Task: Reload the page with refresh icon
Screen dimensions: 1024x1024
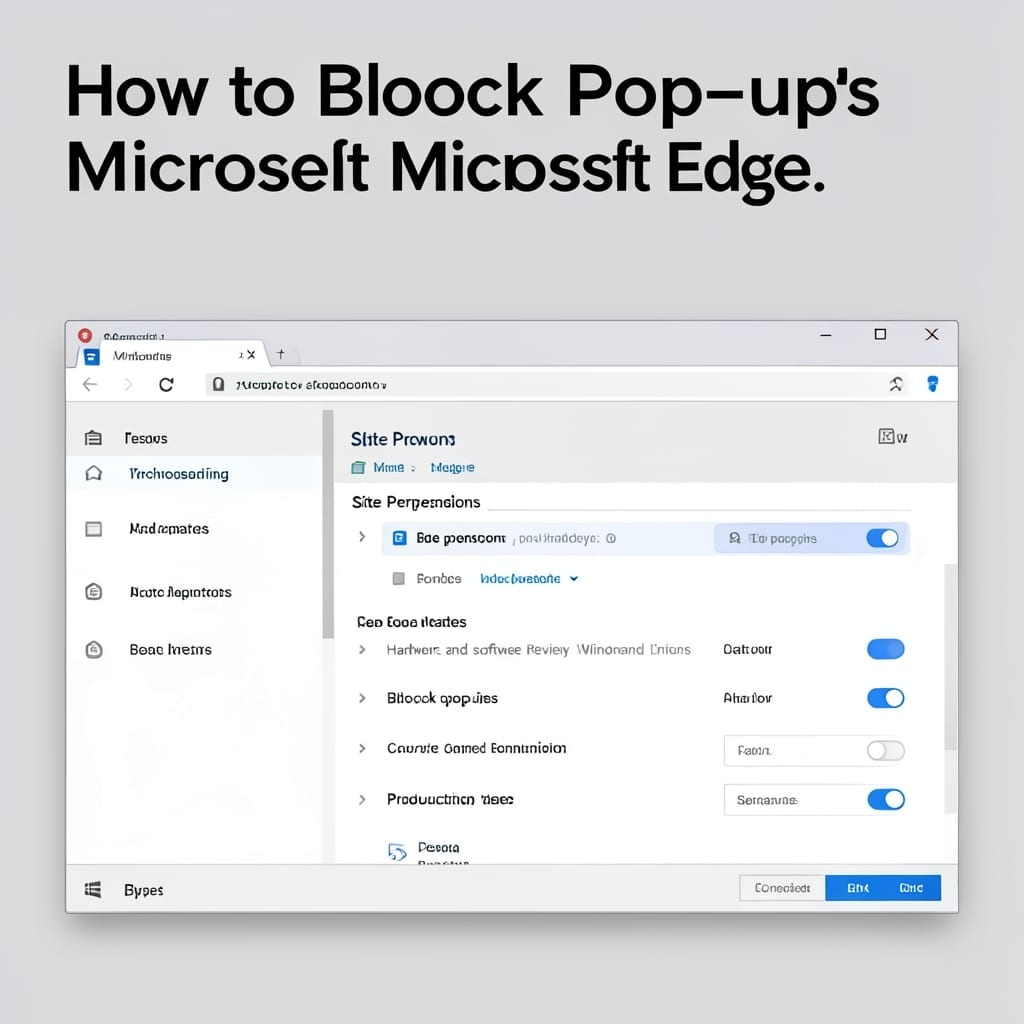Action: [167, 385]
